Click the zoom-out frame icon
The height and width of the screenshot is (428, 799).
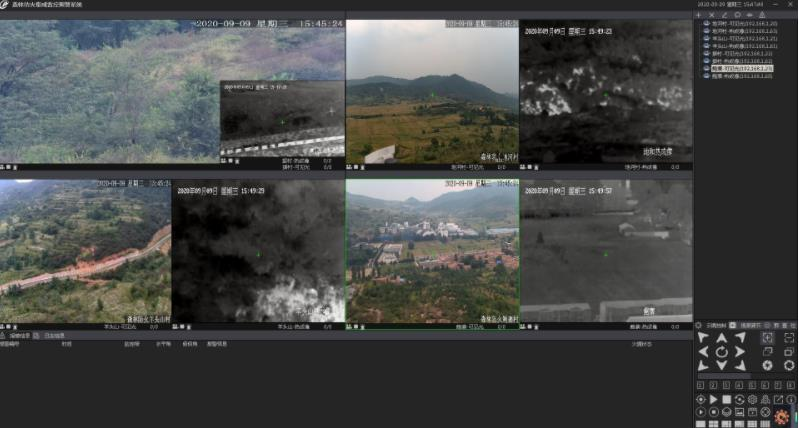tap(789, 338)
